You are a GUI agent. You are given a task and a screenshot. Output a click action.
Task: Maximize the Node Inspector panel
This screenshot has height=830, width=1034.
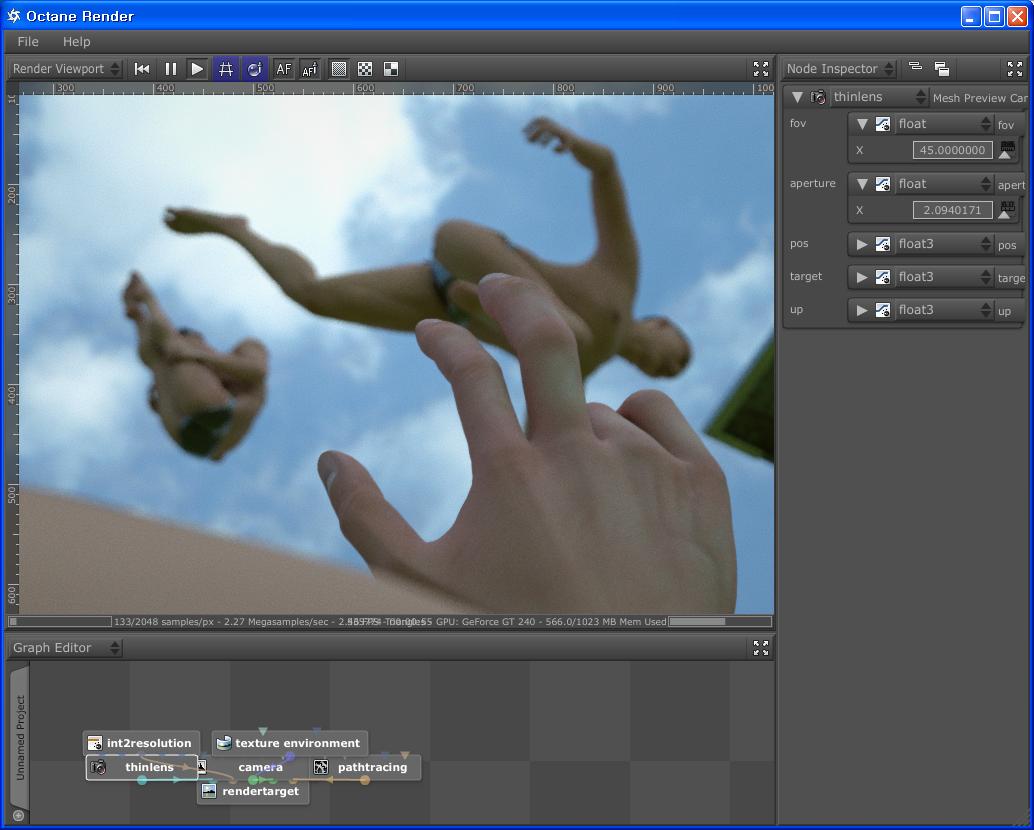tap(1015, 69)
